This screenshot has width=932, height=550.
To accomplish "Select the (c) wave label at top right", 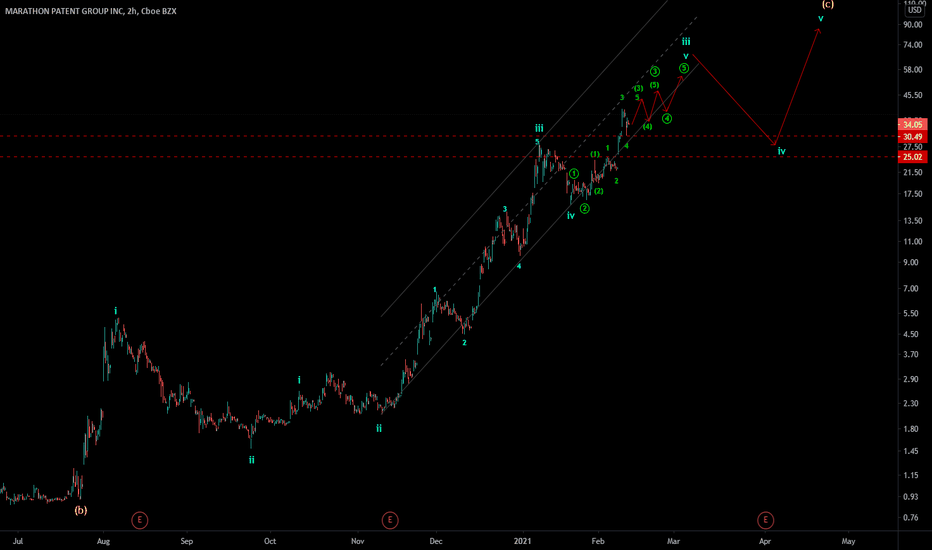I will 827,4.
